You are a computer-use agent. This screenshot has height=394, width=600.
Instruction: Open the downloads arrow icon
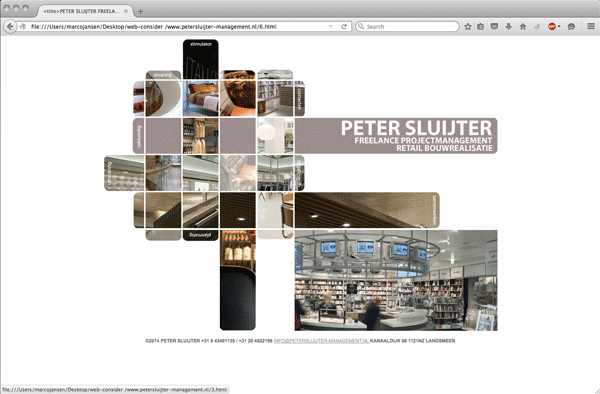(509, 26)
